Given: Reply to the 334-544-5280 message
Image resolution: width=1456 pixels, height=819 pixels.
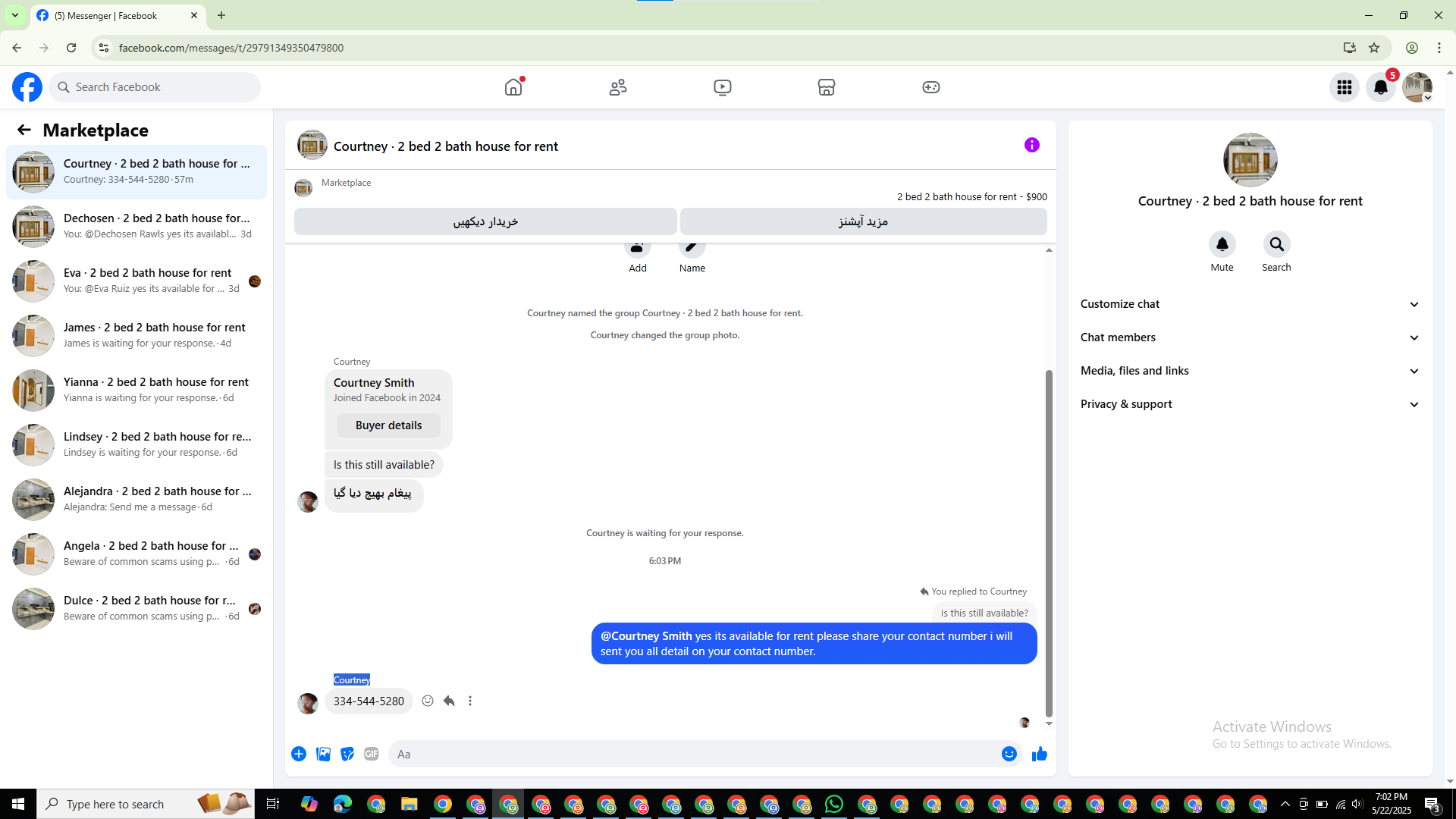Looking at the screenshot, I should 449,701.
